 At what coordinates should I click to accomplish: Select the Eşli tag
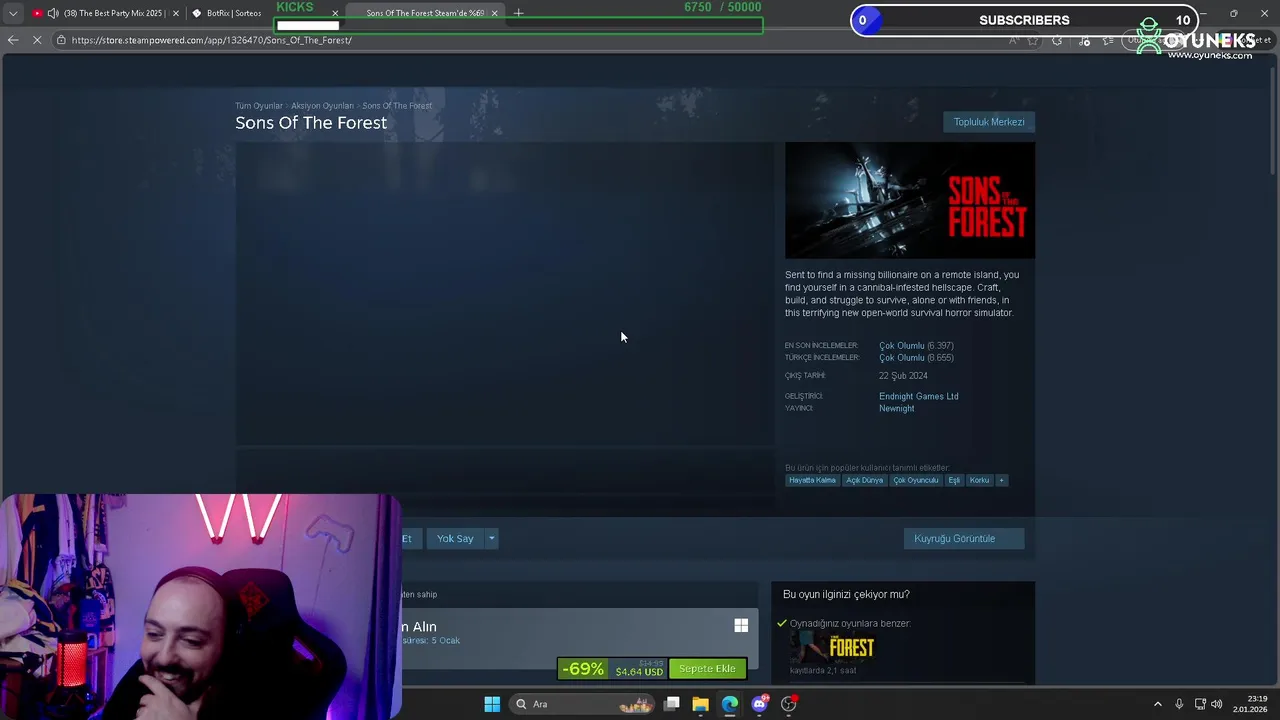[954, 480]
